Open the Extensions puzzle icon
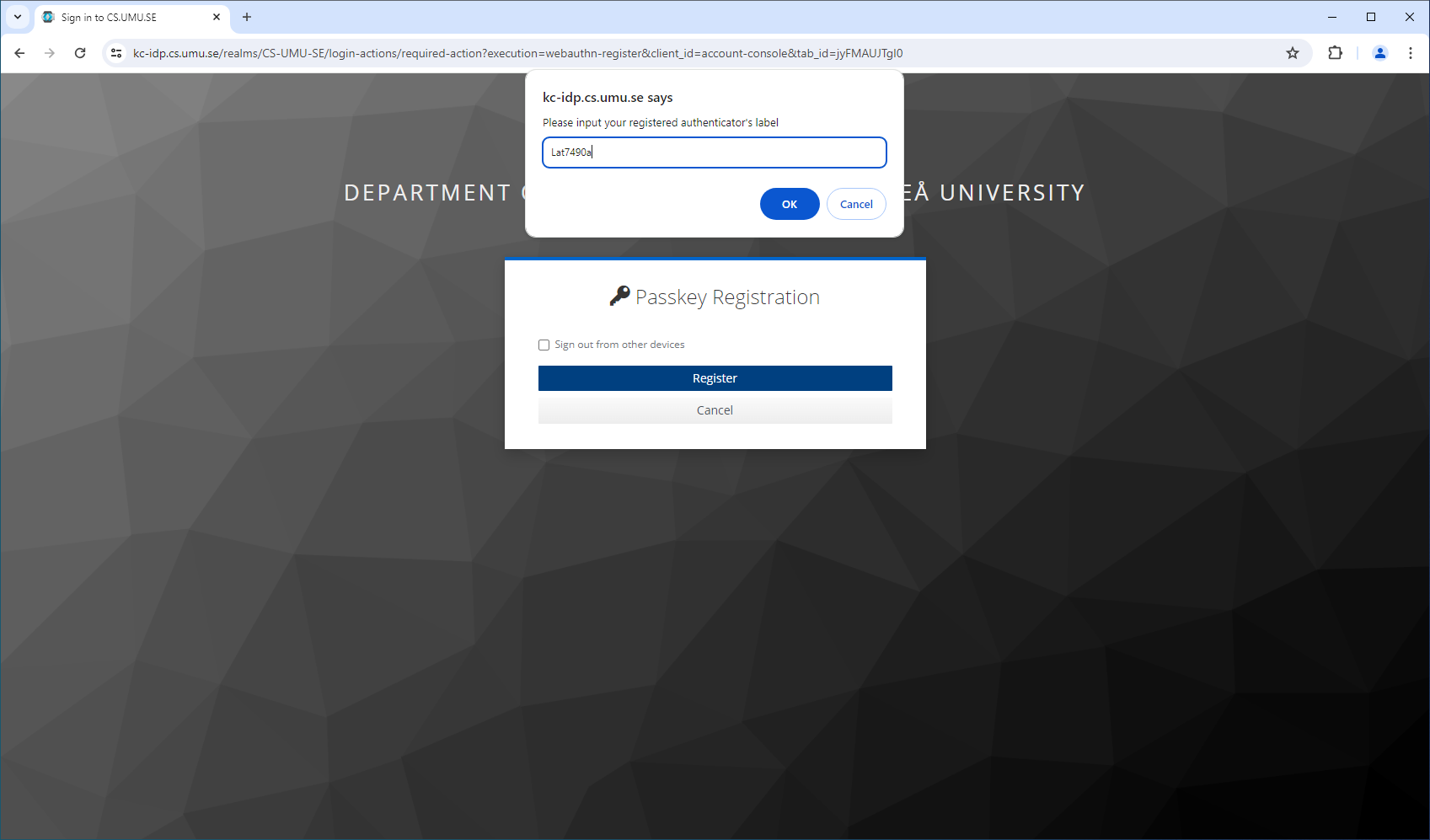This screenshot has width=1430, height=840. point(1335,53)
